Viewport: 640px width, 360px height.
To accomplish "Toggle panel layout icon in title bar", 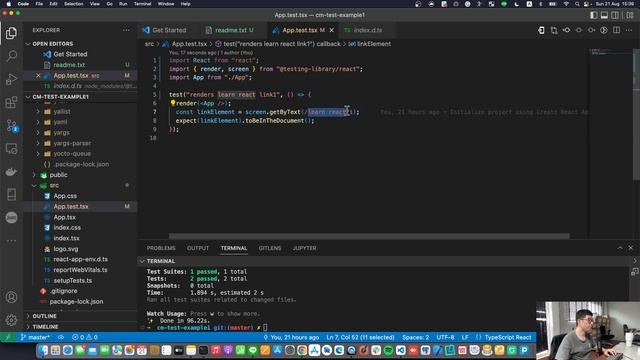I will pos(604,15).
